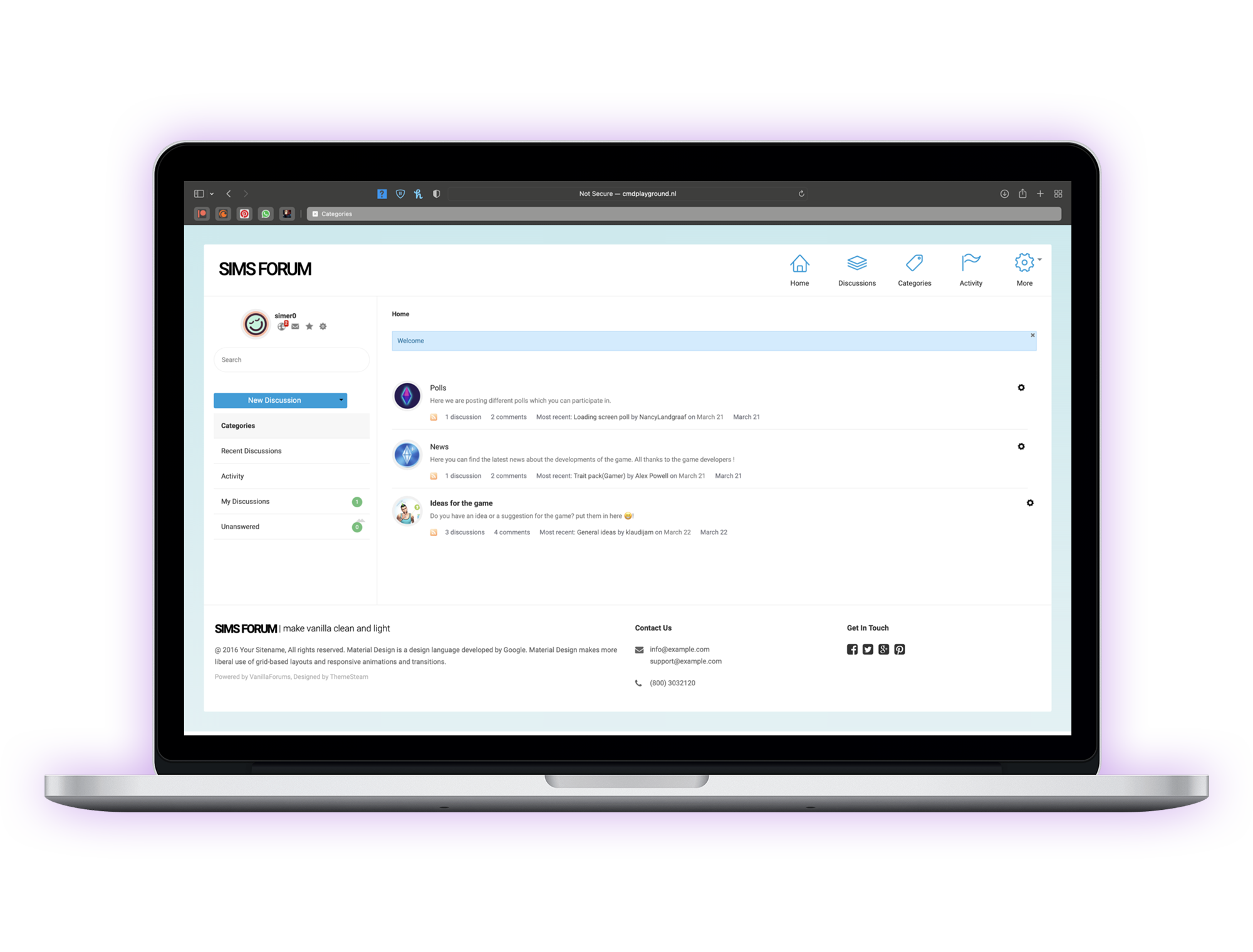Click the Settings gear icon
Viewport: 1253px width, 952px height.
coord(1025,262)
